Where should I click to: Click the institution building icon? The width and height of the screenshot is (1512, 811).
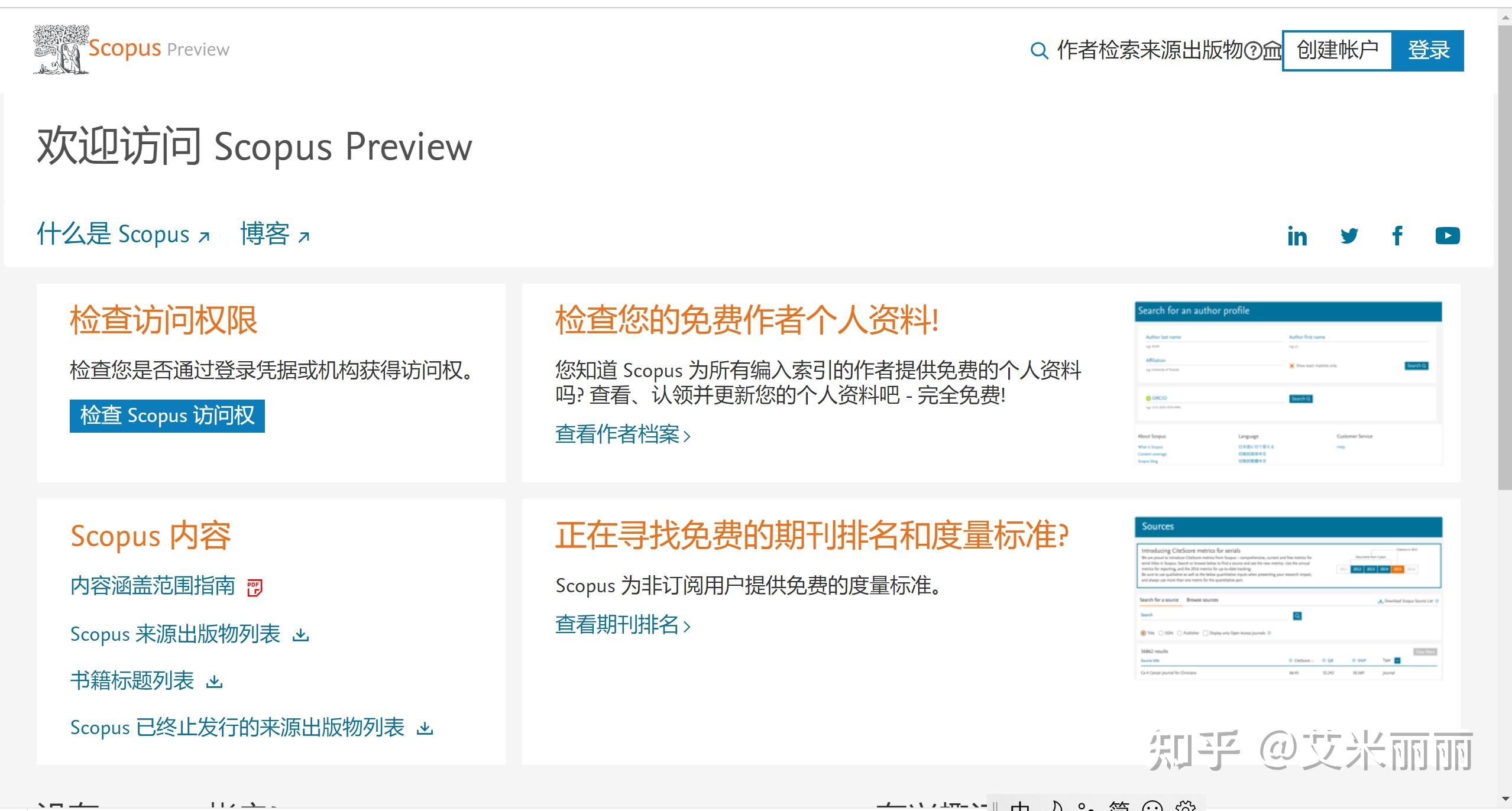tap(1271, 51)
